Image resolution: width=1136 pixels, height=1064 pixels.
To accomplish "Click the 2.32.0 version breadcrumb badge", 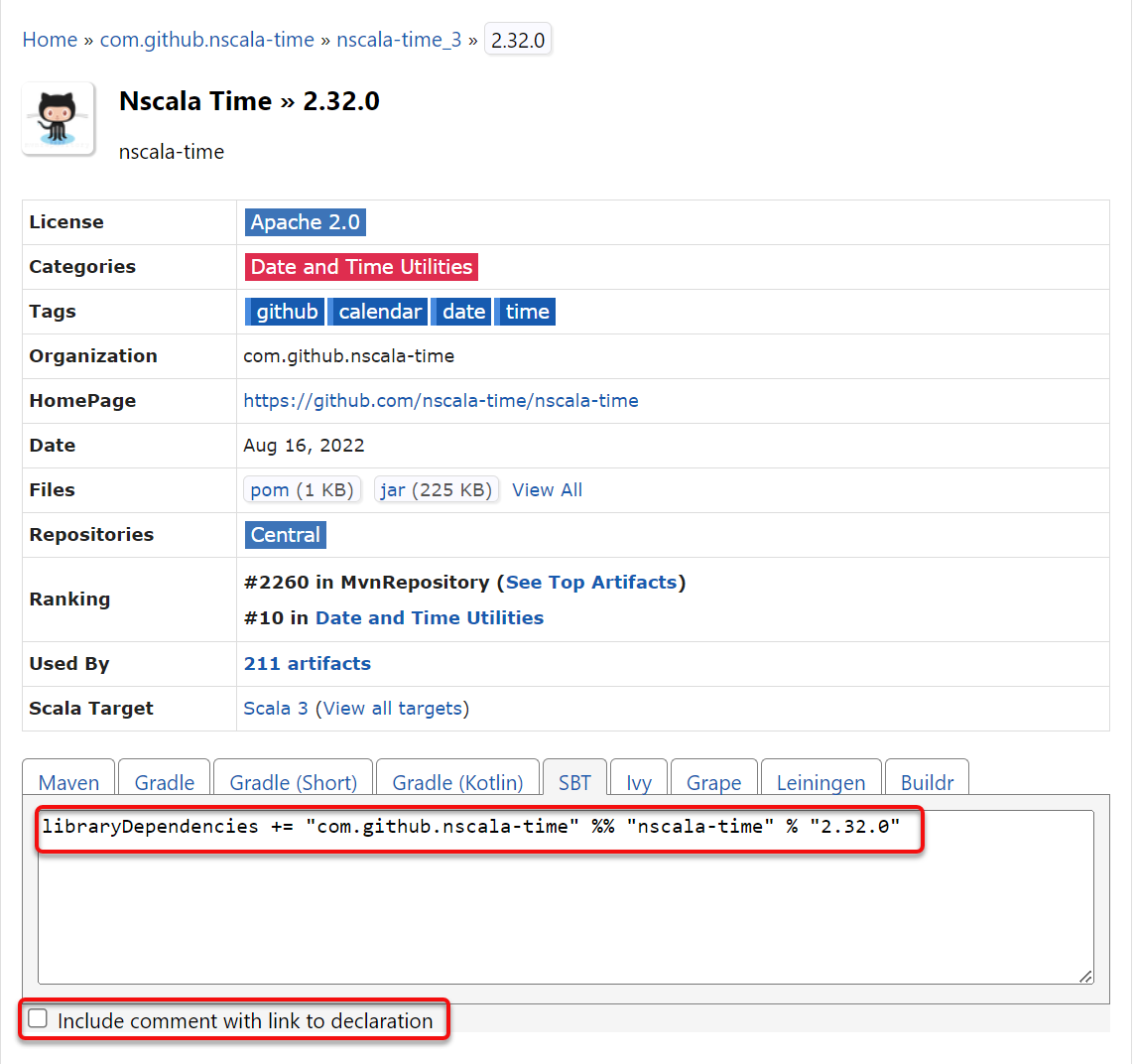I will [518, 40].
